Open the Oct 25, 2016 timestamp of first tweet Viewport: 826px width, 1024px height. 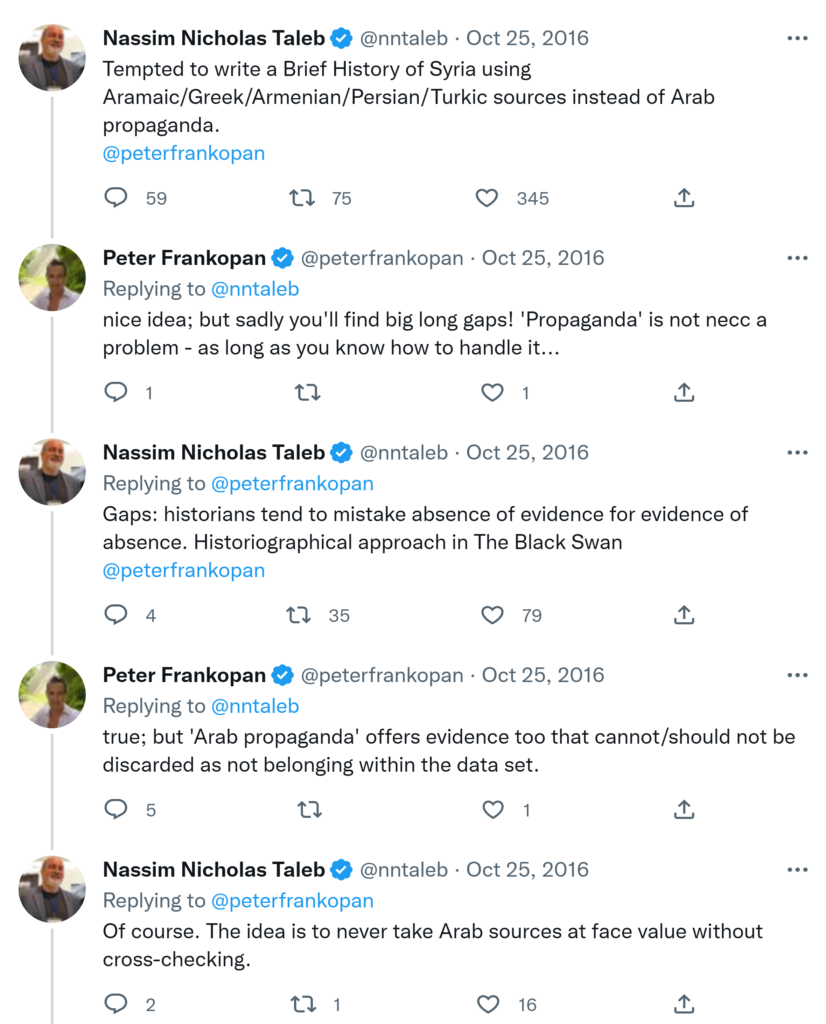click(527, 38)
